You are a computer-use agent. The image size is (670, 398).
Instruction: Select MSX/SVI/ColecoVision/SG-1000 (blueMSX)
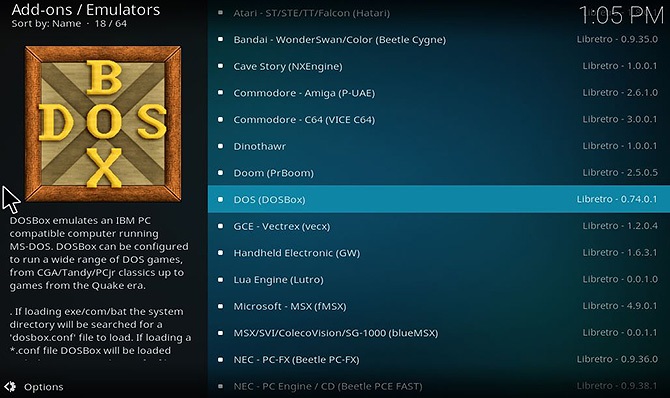[x=439, y=333]
